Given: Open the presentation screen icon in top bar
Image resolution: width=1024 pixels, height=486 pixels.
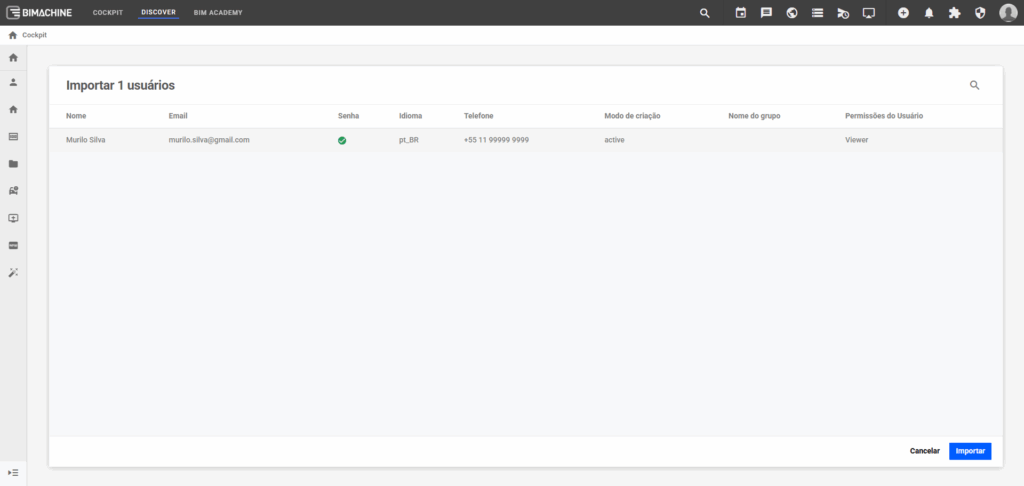Looking at the screenshot, I should click(x=868, y=13).
